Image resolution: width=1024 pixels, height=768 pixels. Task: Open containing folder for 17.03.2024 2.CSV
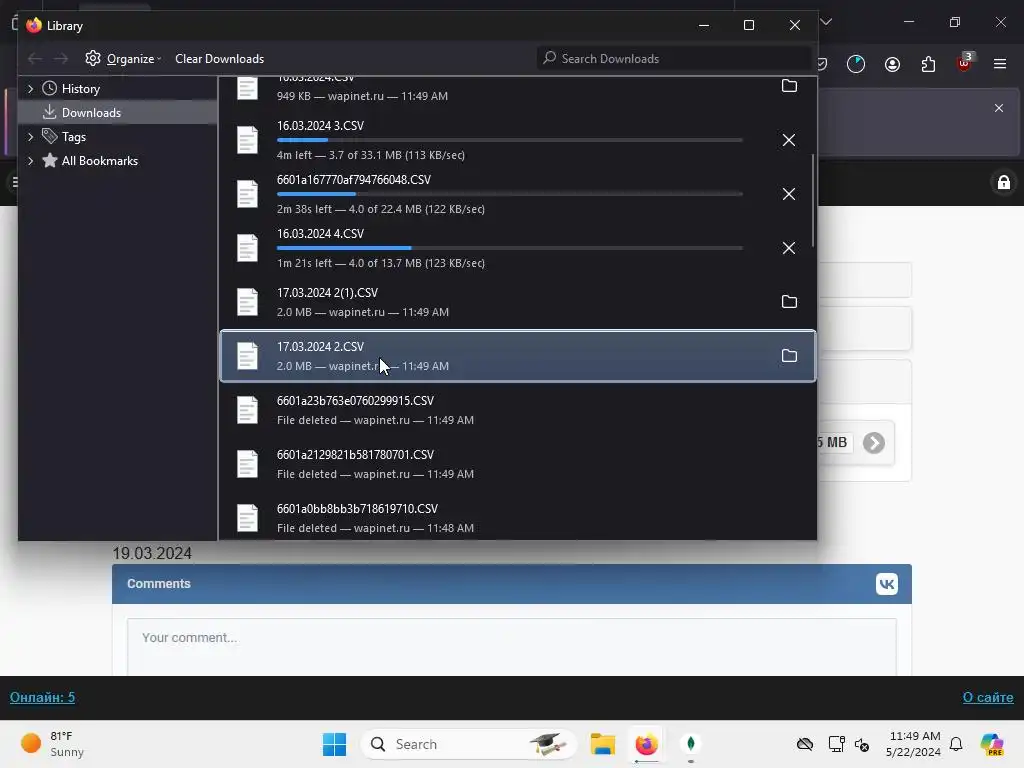(x=789, y=356)
